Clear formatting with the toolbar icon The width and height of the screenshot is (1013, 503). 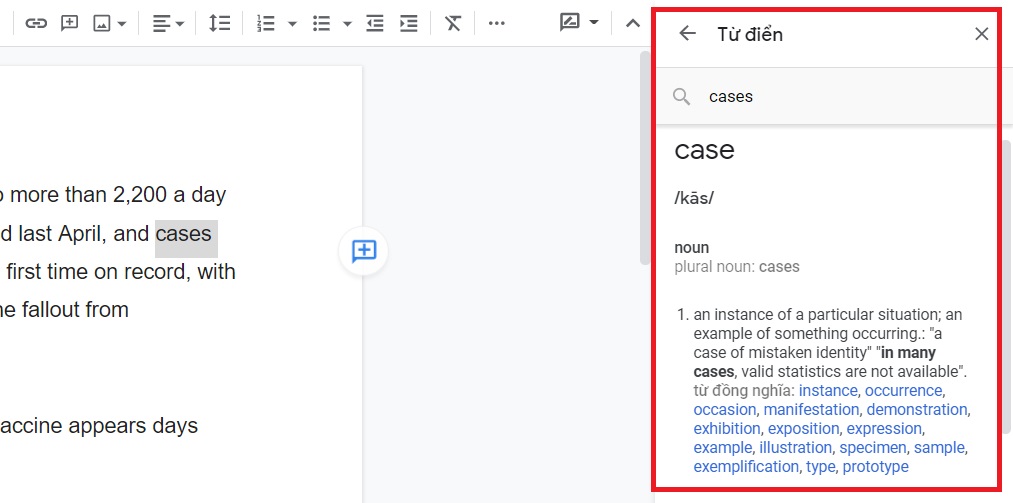pos(453,23)
